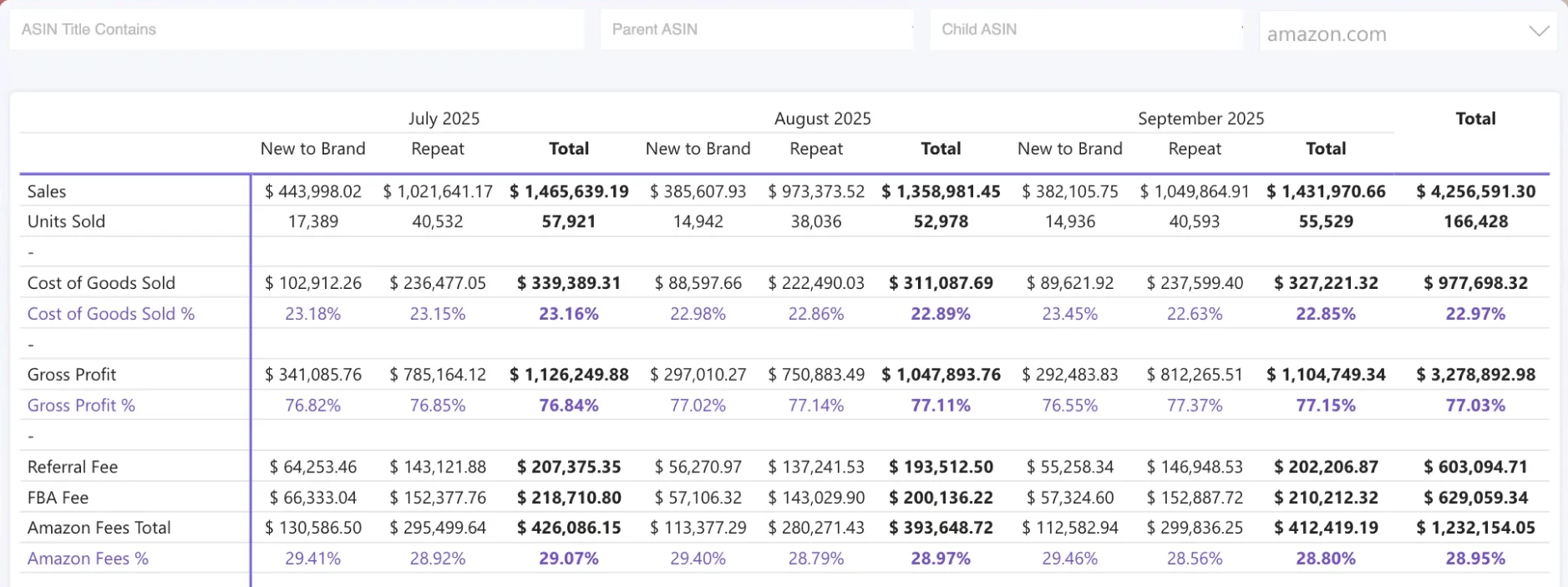Select August sales value $ 385,607.93

(x=698, y=191)
